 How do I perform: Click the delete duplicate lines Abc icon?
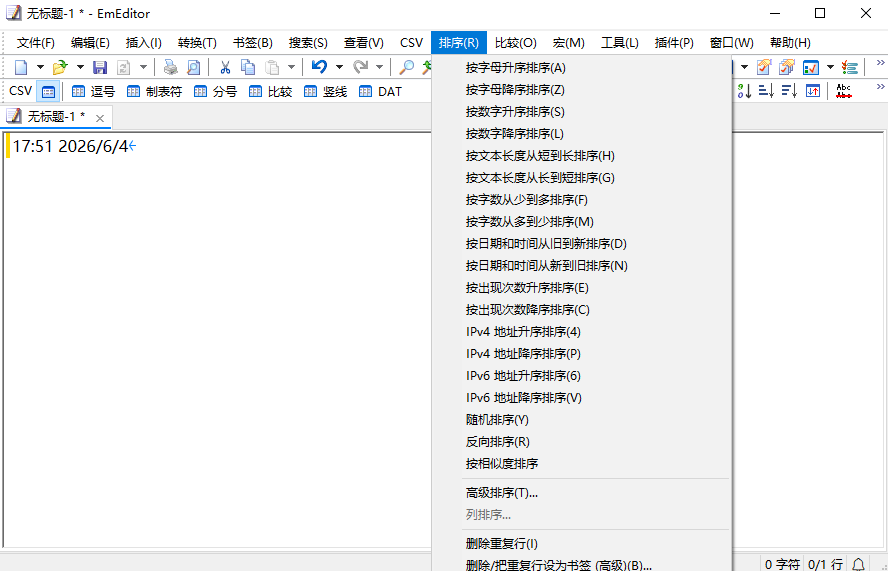tap(844, 91)
